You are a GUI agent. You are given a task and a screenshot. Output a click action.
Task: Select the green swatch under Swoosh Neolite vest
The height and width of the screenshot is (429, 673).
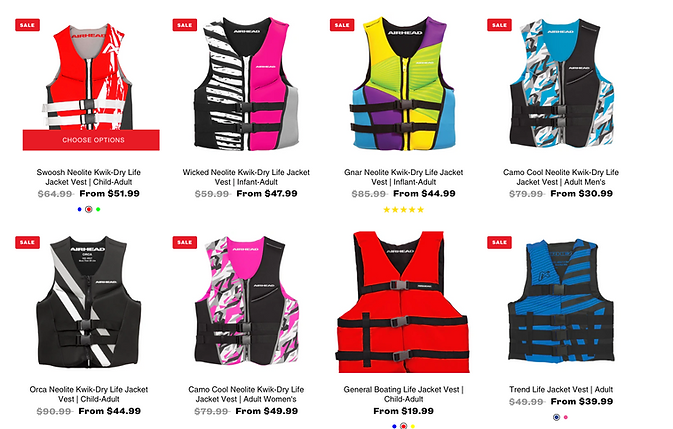coord(98,209)
